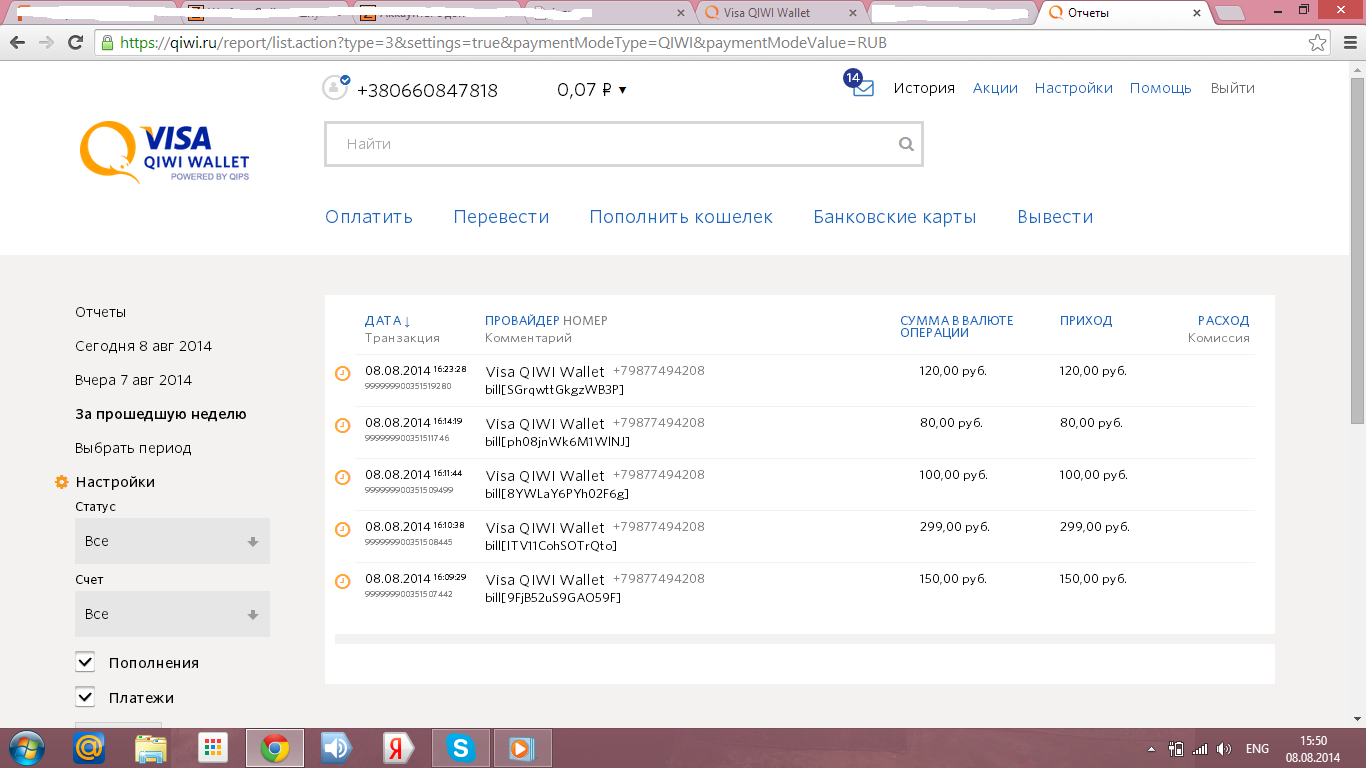Open the Skype taskbar icon
Viewport: 1366px width, 768px height.
(461, 748)
